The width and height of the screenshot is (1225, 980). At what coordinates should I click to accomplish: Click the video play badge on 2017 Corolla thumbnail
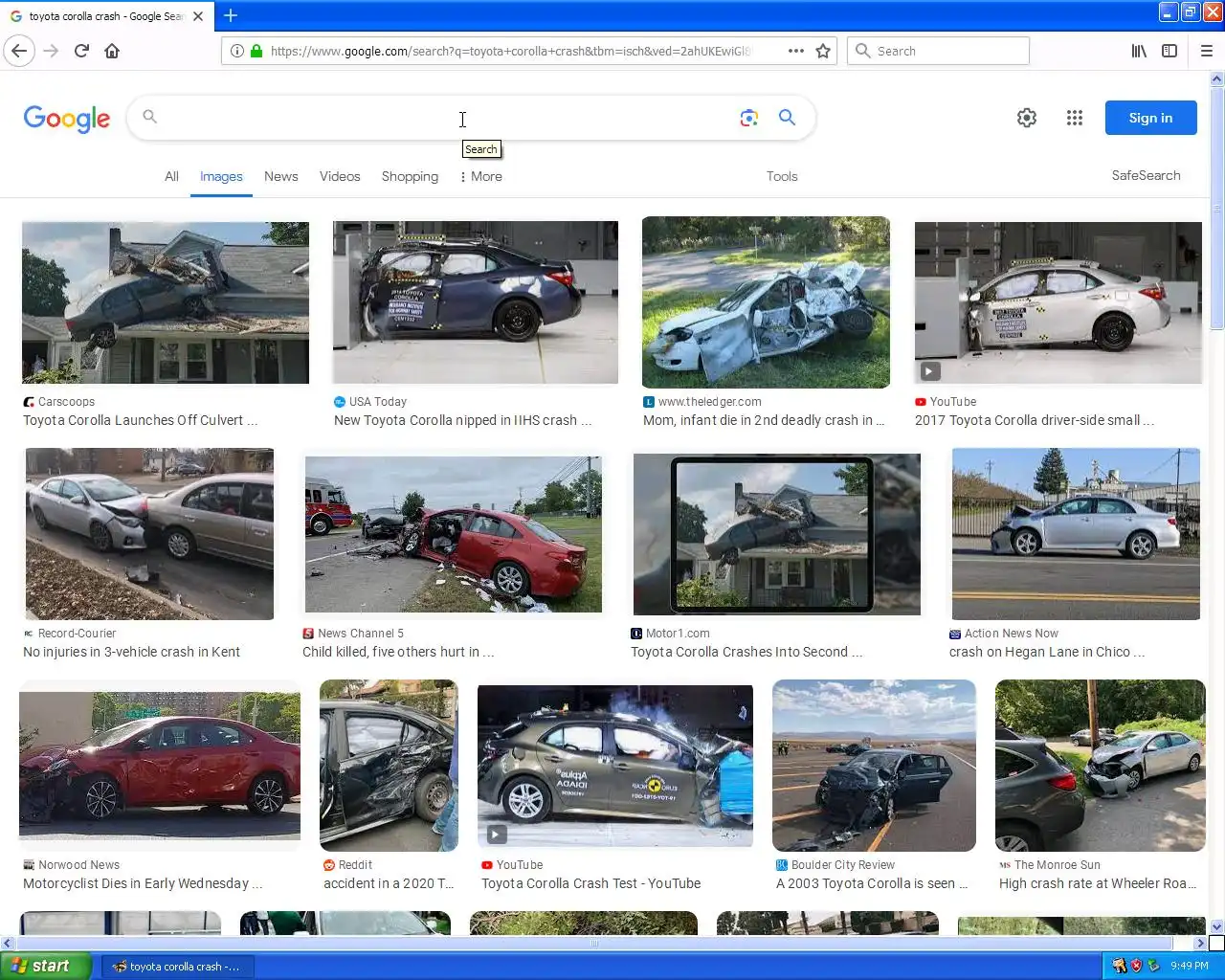tap(930, 371)
